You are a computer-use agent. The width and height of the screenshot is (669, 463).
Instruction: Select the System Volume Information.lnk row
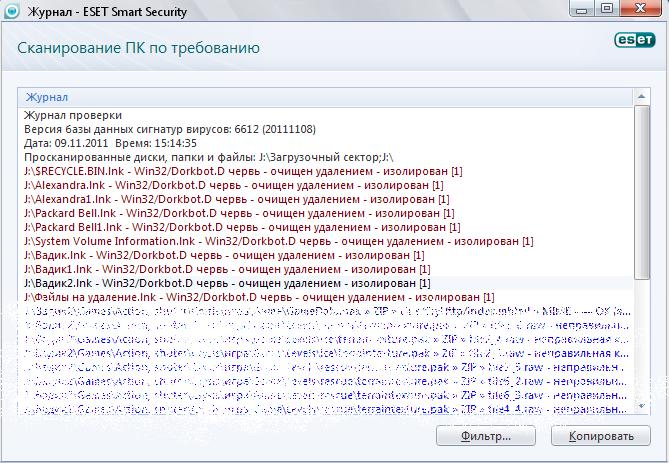point(326,241)
